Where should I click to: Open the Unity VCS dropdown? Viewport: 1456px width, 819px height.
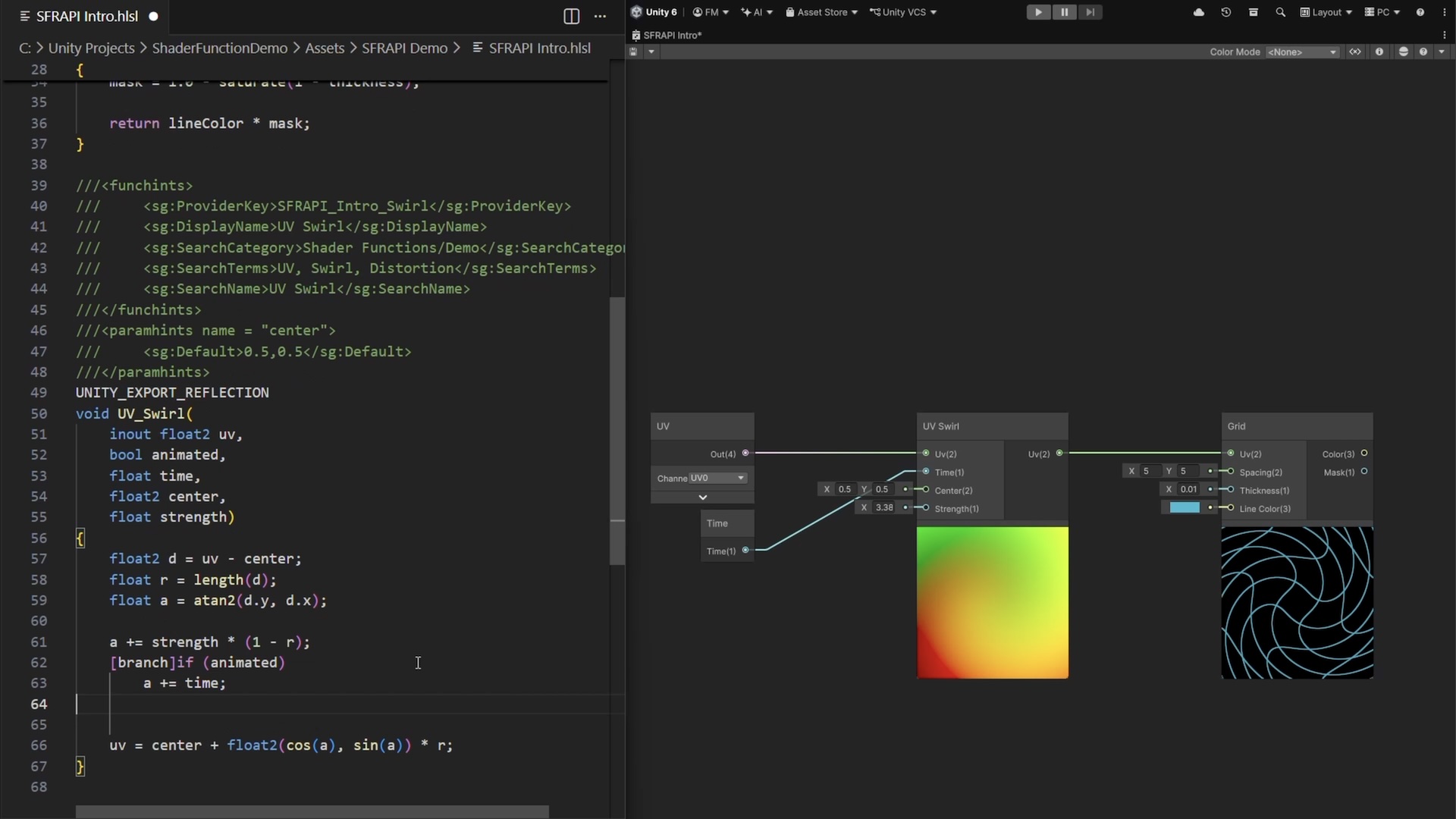(x=902, y=12)
